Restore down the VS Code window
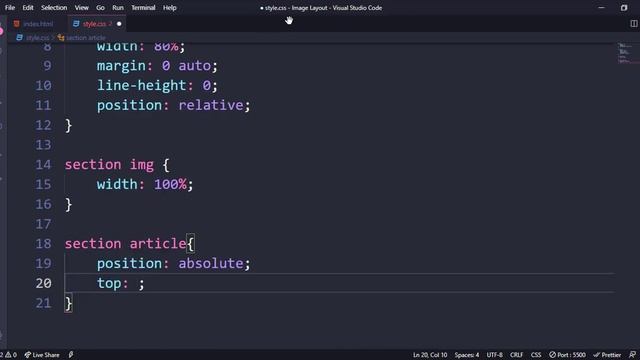This screenshot has width=640, height=360. 624,8
